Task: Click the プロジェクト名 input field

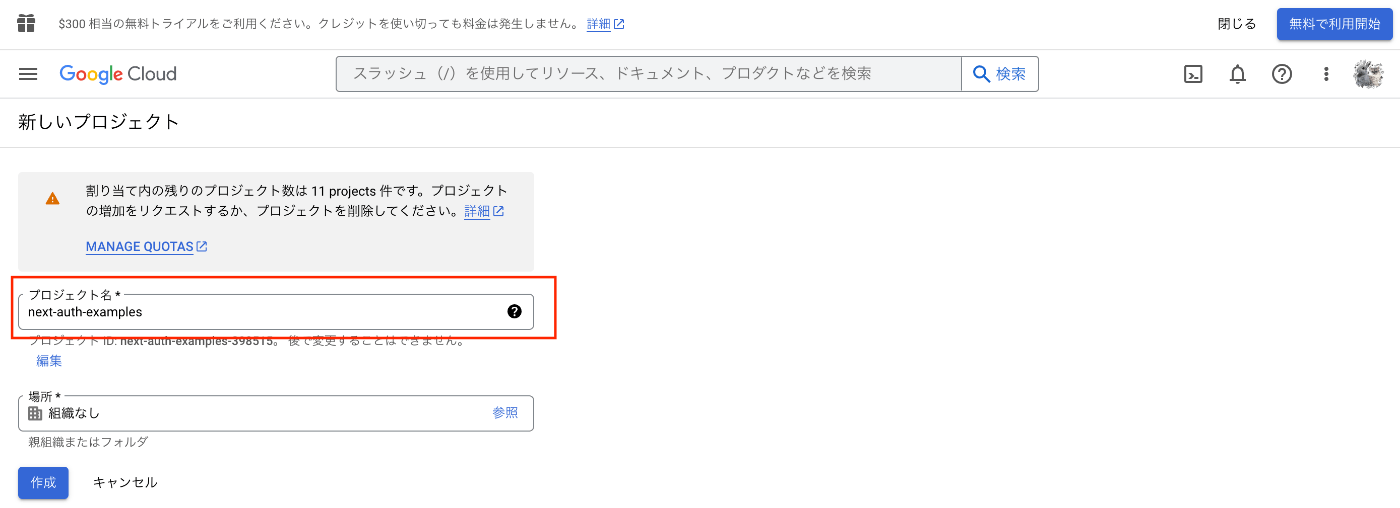Action: coord(276,312)
